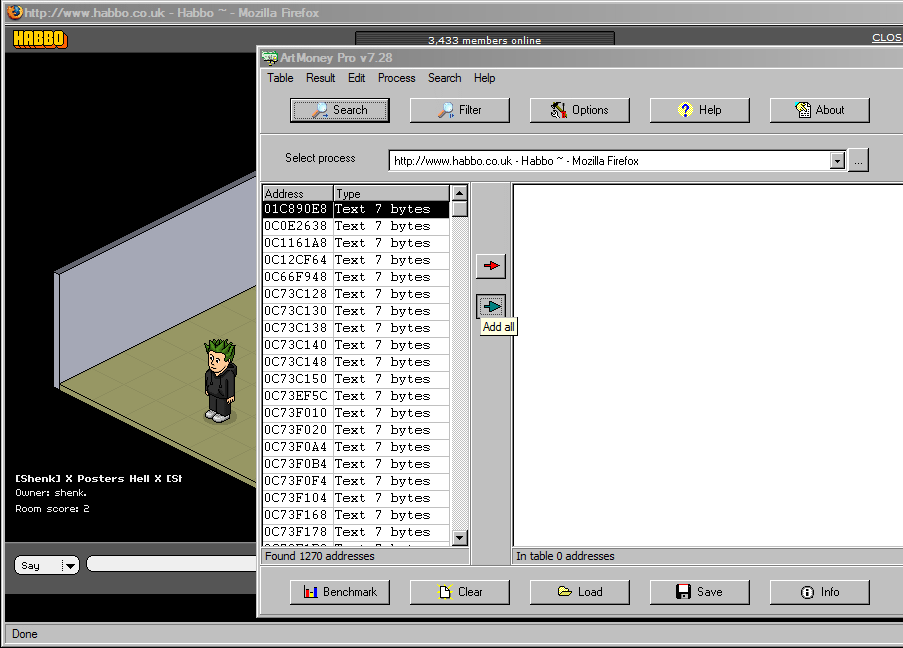
Task: Click the results list scrollbar thumb
Action: 459,209
